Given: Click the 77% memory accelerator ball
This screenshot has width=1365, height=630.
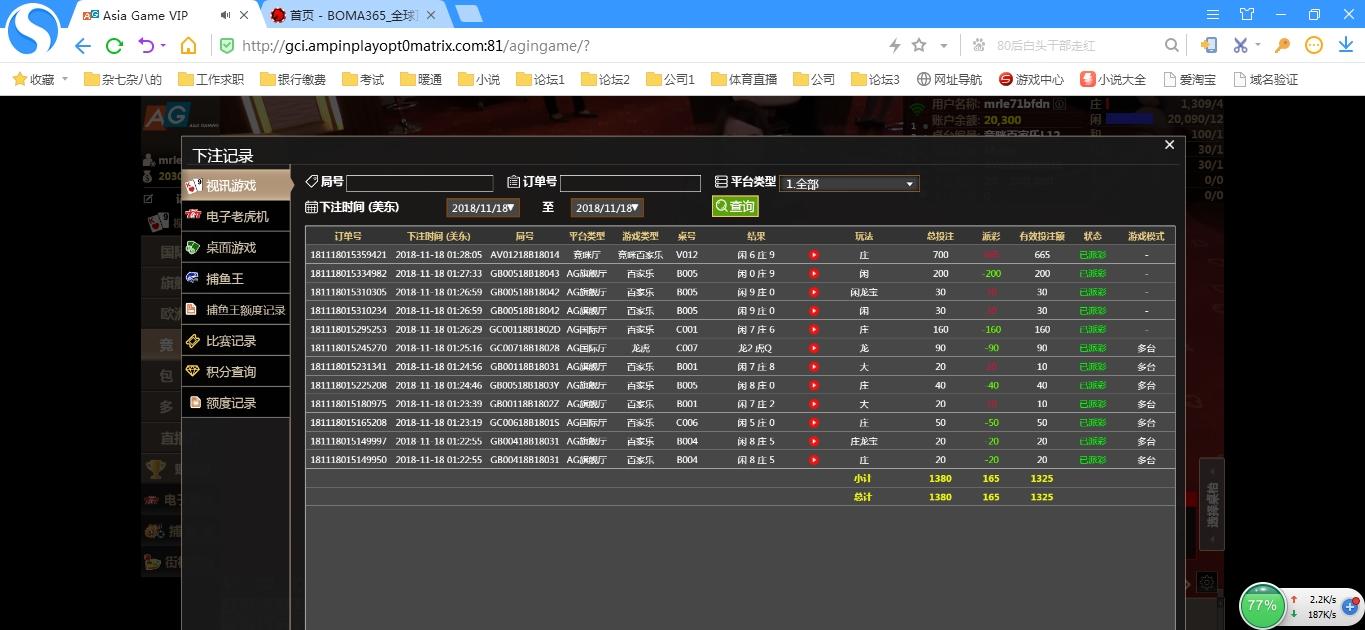Looking at the screenshot, I should point(1262,605).
